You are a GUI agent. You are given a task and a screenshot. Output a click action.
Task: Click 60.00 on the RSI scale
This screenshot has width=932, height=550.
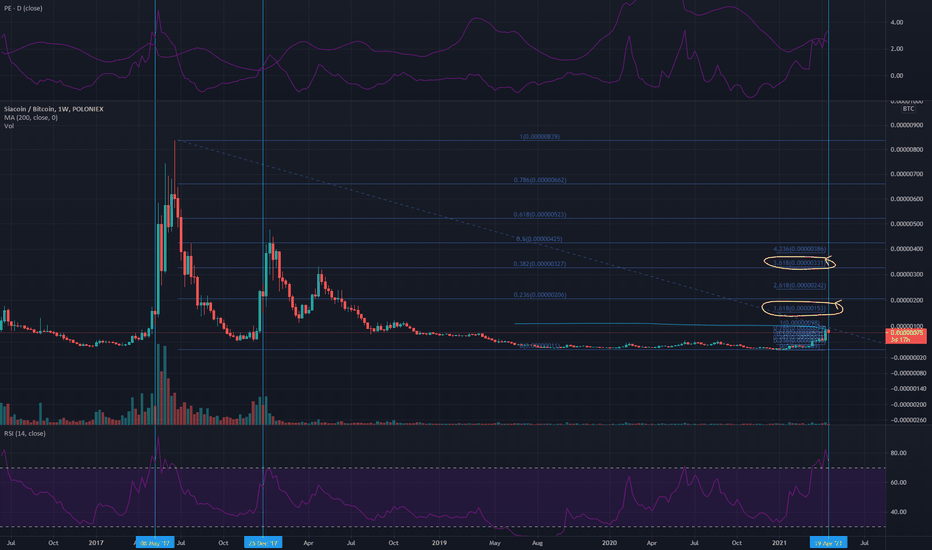click(898, 482)
